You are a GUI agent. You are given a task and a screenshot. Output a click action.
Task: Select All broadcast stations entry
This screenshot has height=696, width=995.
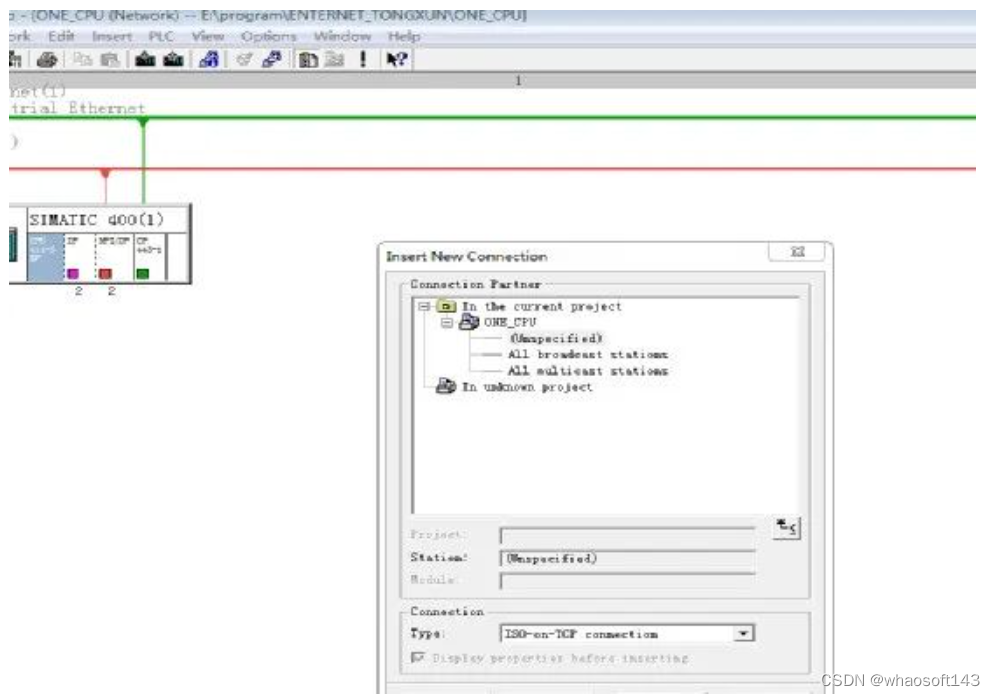point(588,354)
